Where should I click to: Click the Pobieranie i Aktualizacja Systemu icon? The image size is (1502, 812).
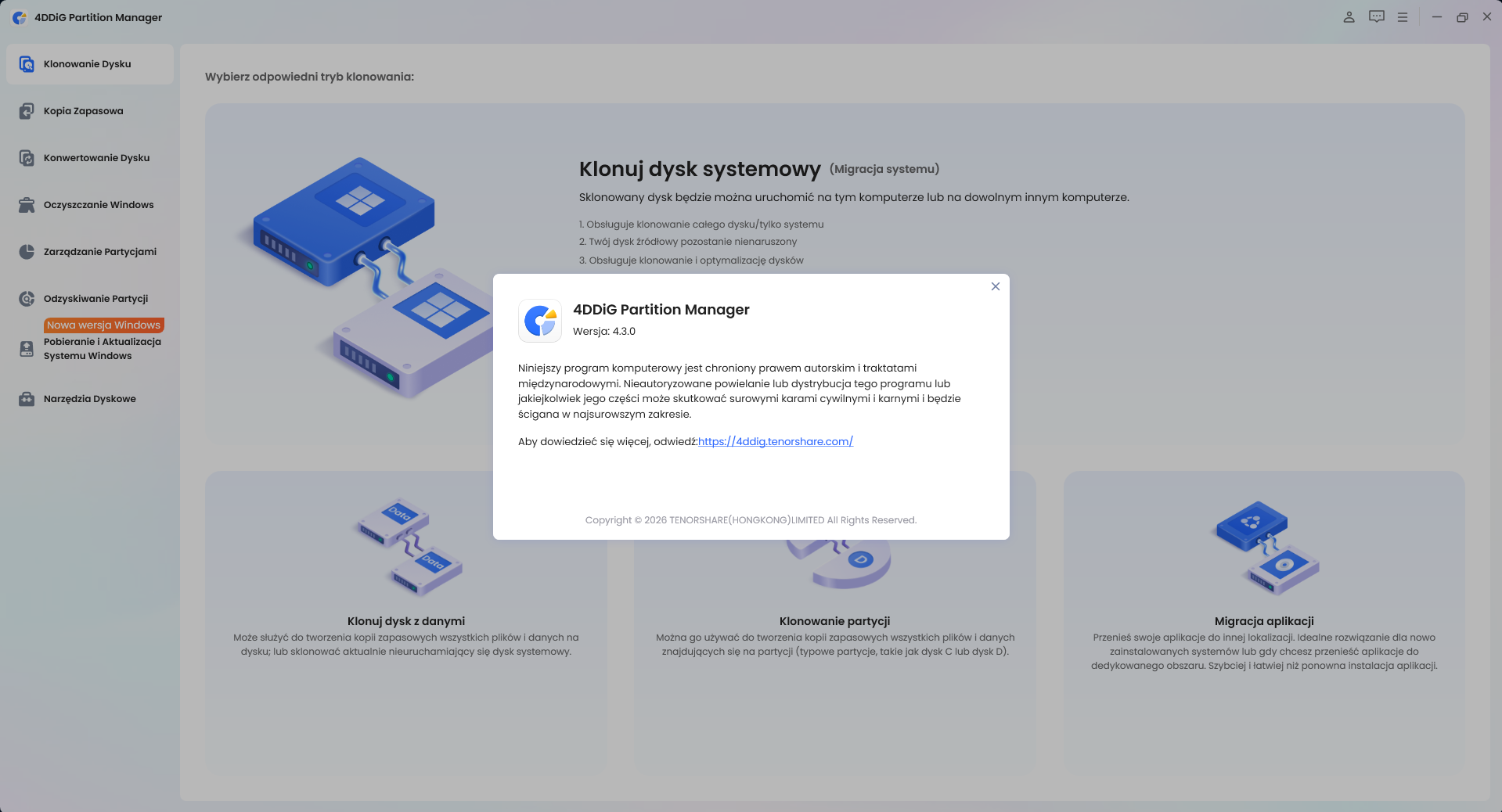point(27,349)
